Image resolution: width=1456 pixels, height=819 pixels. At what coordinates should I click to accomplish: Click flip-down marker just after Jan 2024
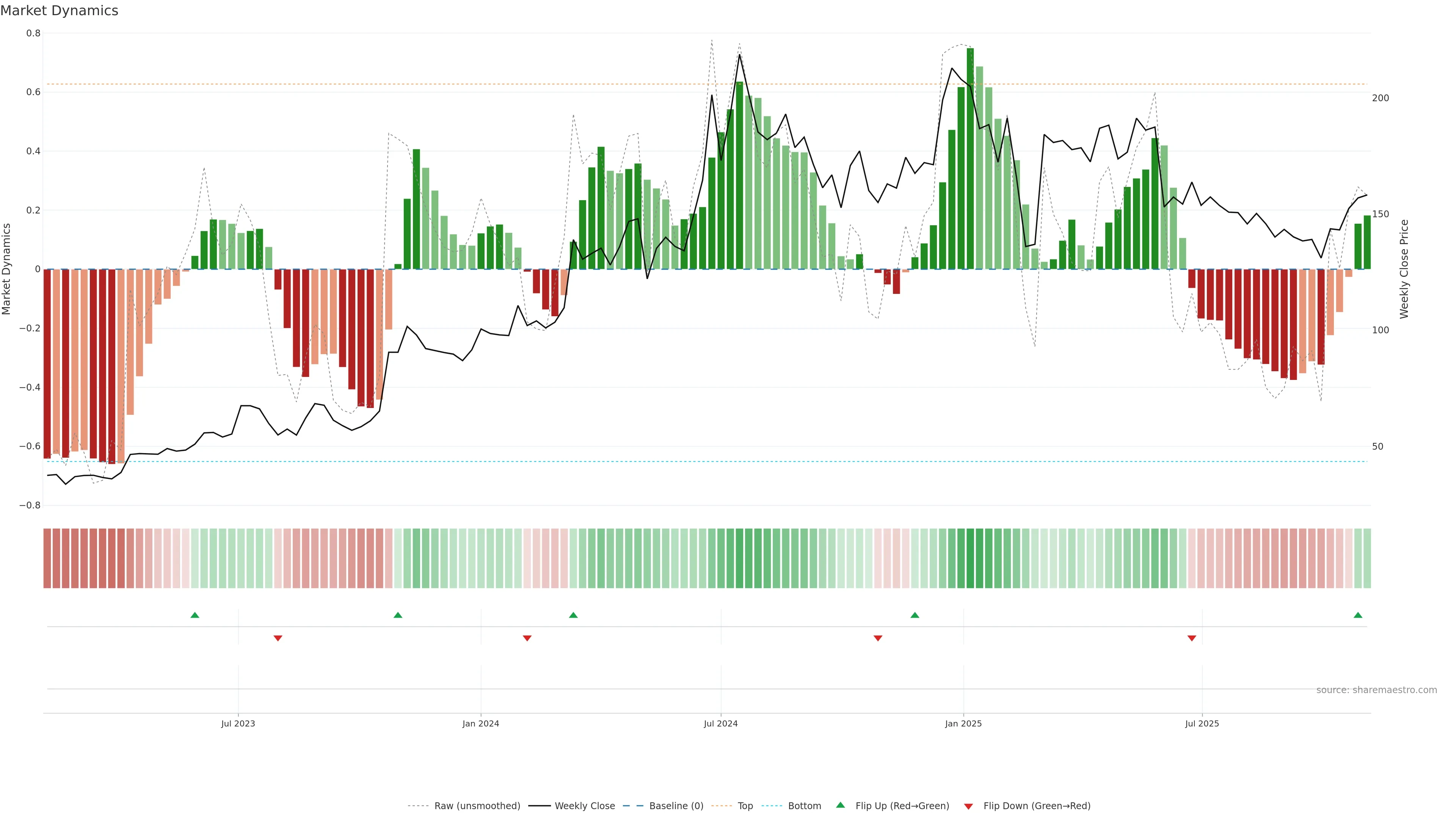(527, 638)
